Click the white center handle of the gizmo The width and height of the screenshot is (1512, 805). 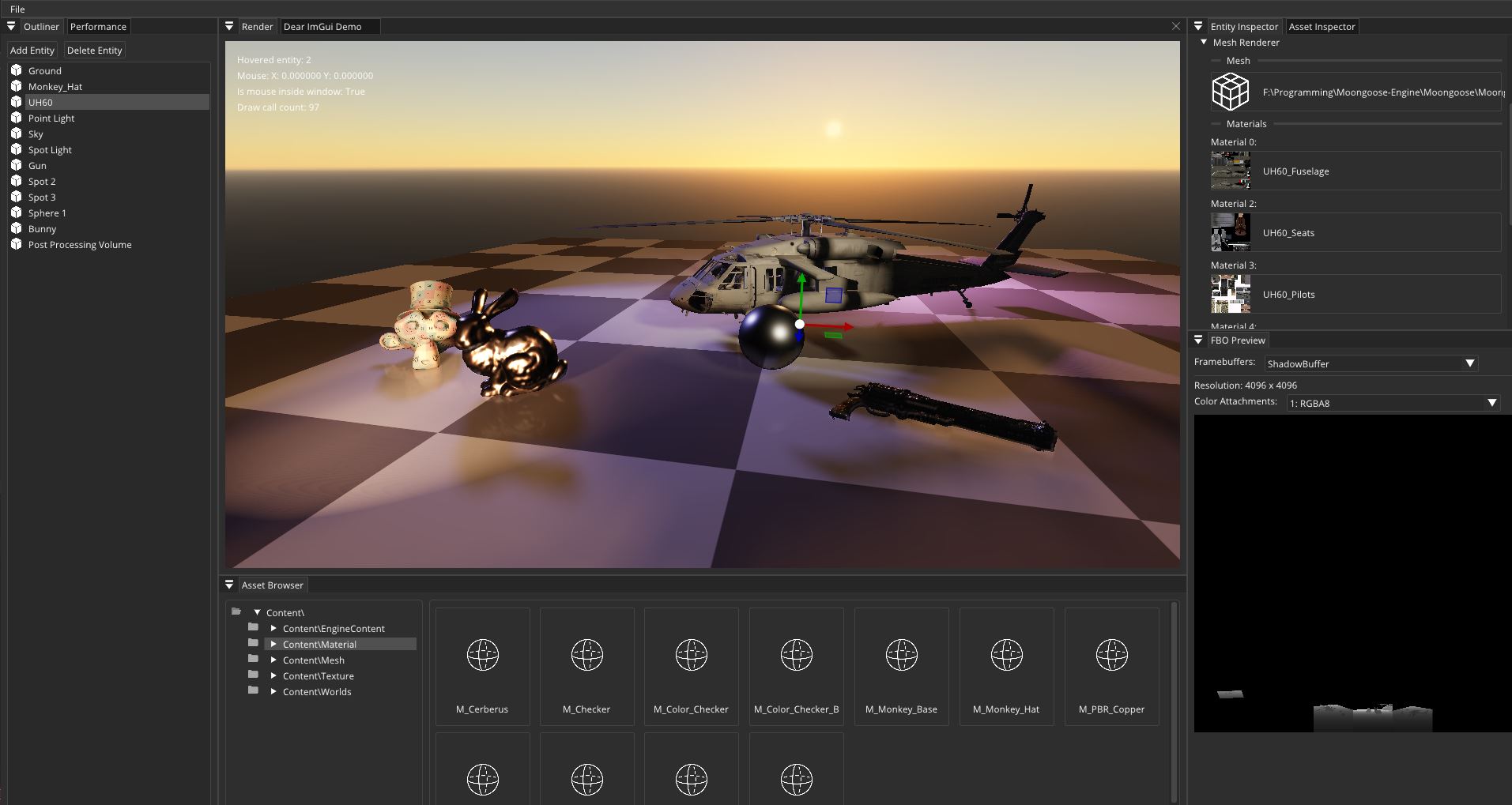[800, 324]
